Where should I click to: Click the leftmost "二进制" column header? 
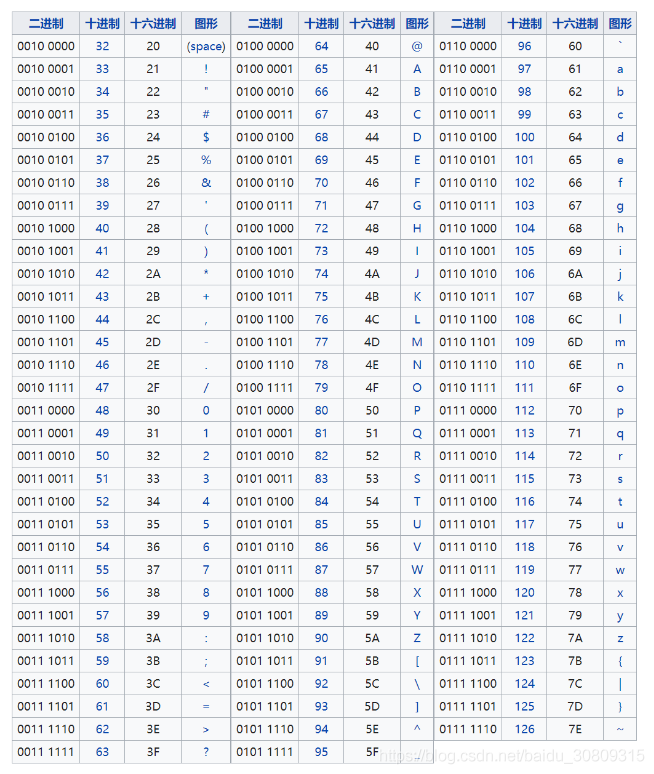(x=46, y=23)
